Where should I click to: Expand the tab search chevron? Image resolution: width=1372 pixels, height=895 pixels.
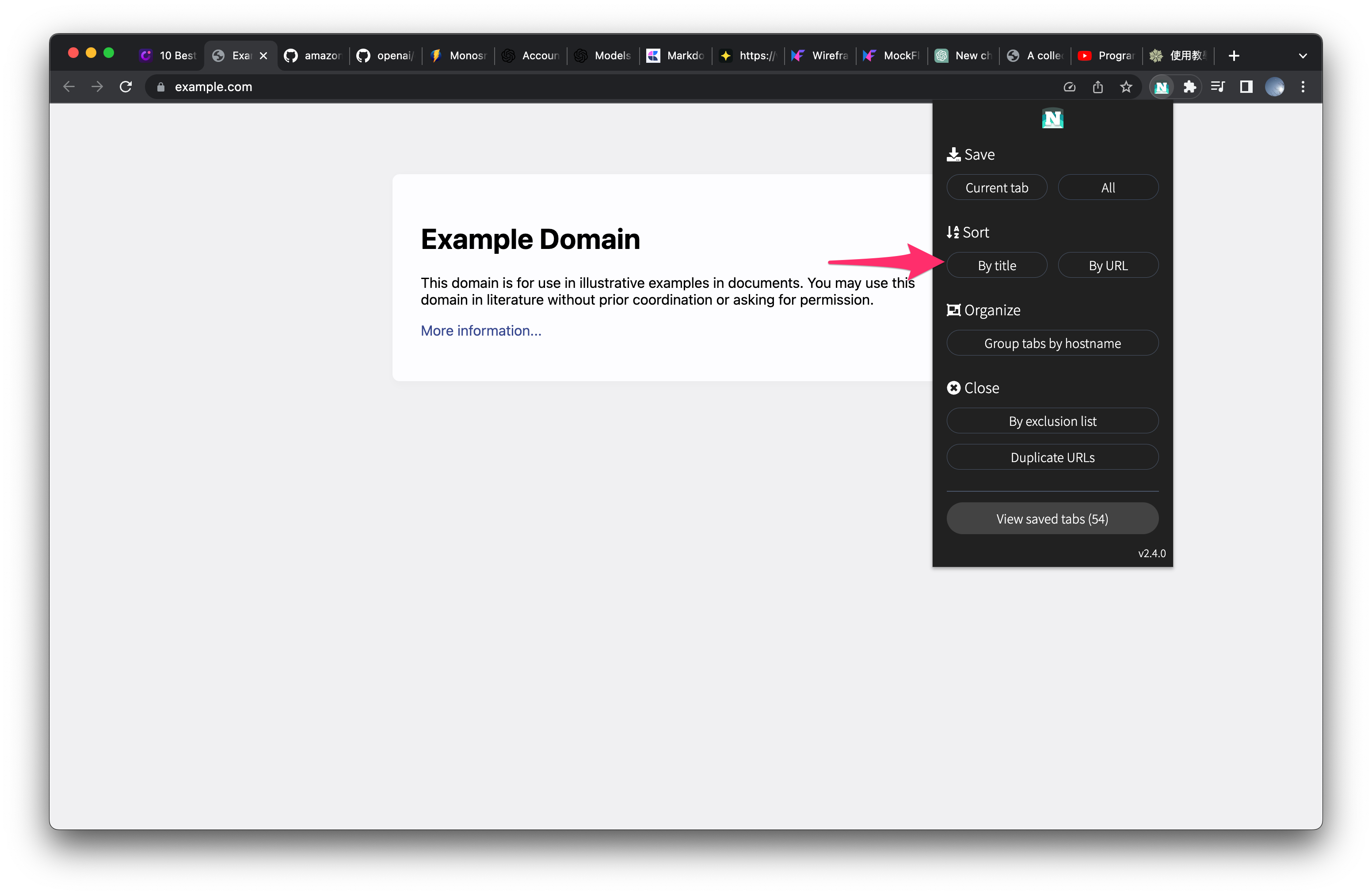click(x=1303, y=55)
